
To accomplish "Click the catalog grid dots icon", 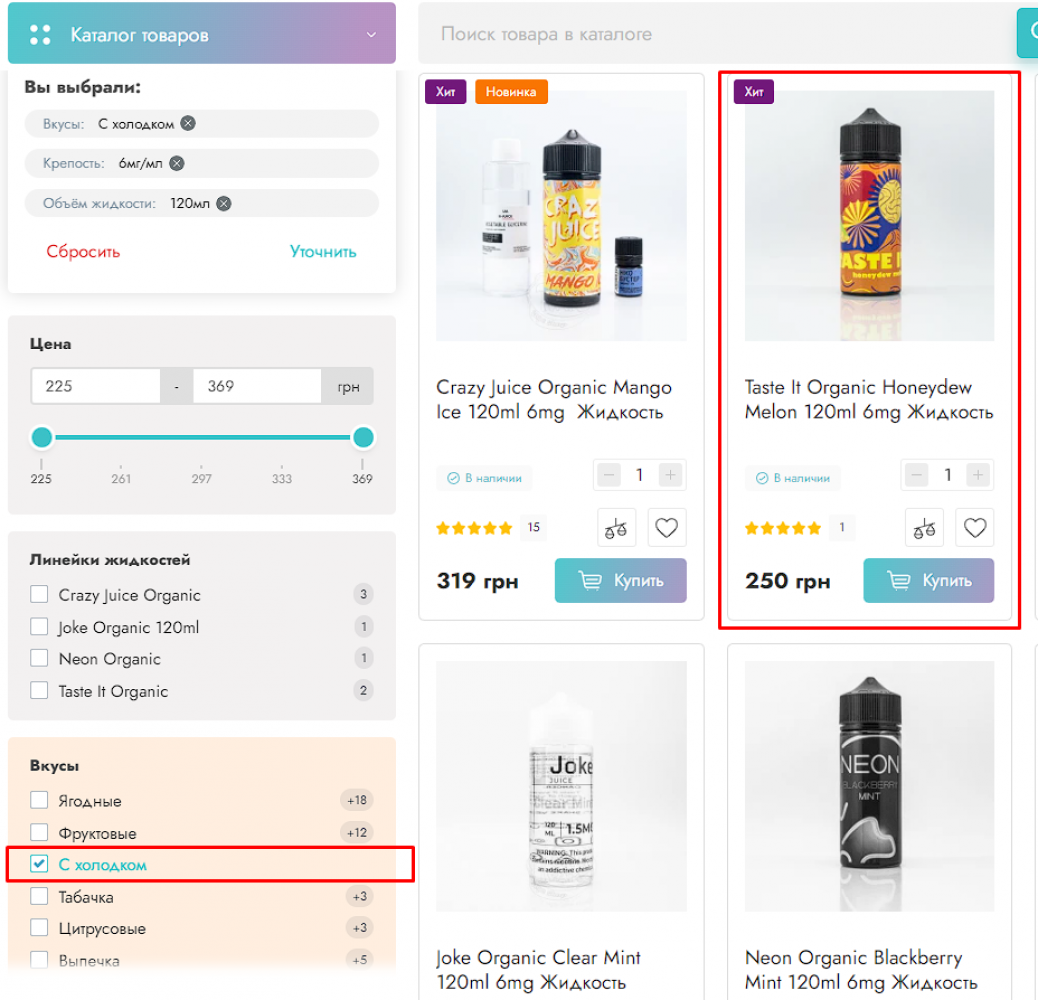I will [40, 35].
